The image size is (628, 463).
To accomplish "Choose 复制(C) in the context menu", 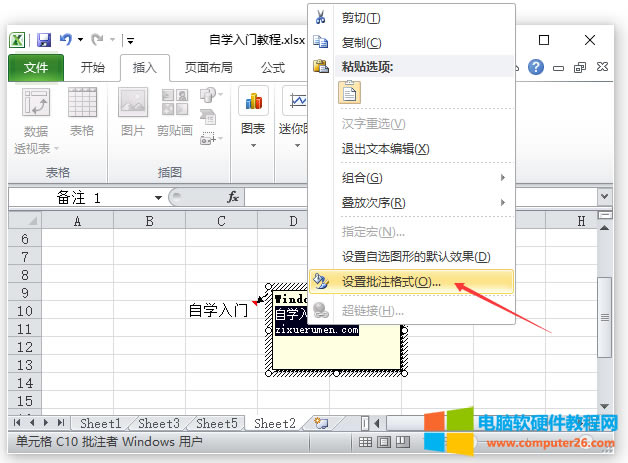I will coord(411,42).
